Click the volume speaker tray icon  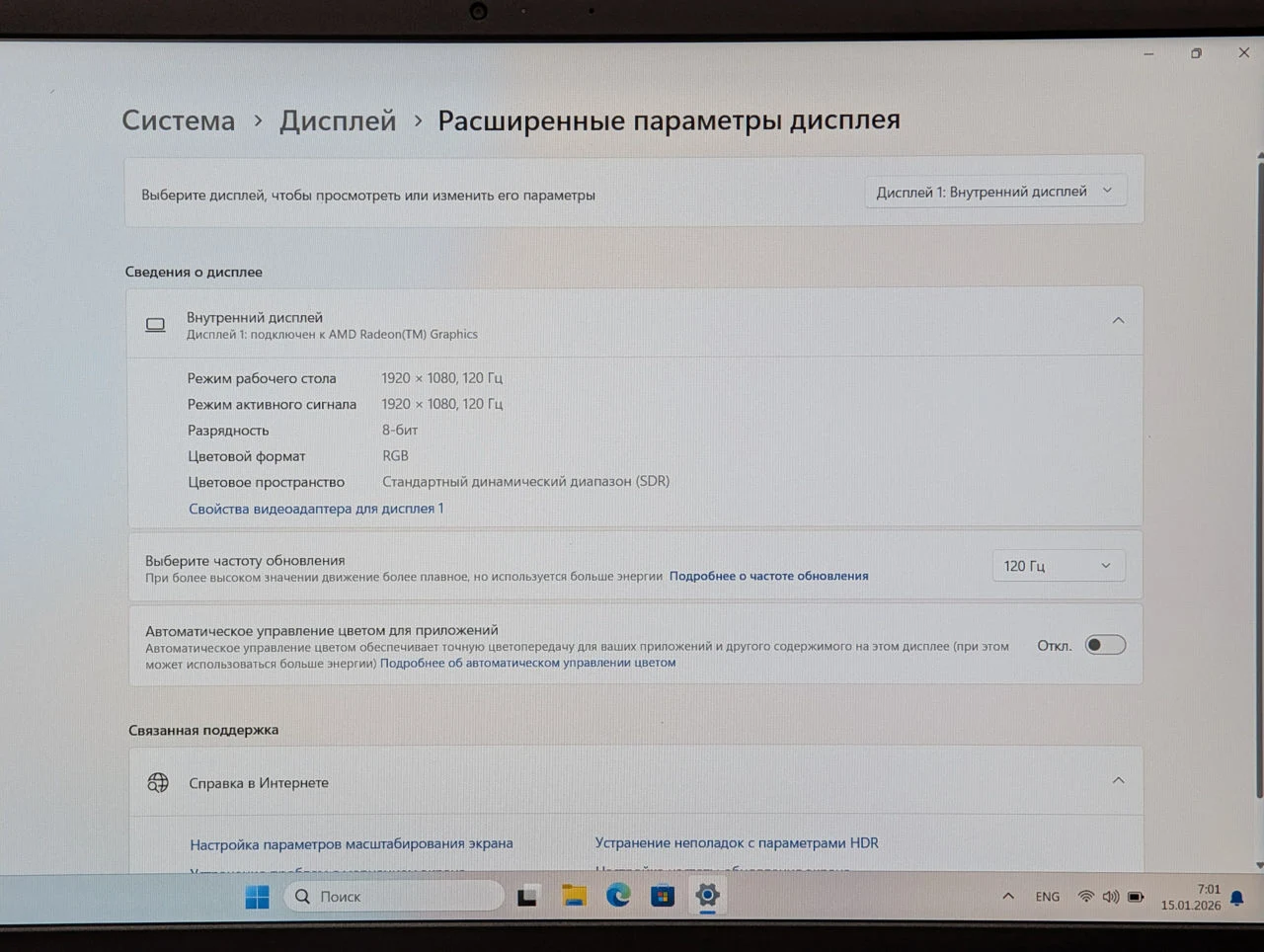coord(1111,897)
